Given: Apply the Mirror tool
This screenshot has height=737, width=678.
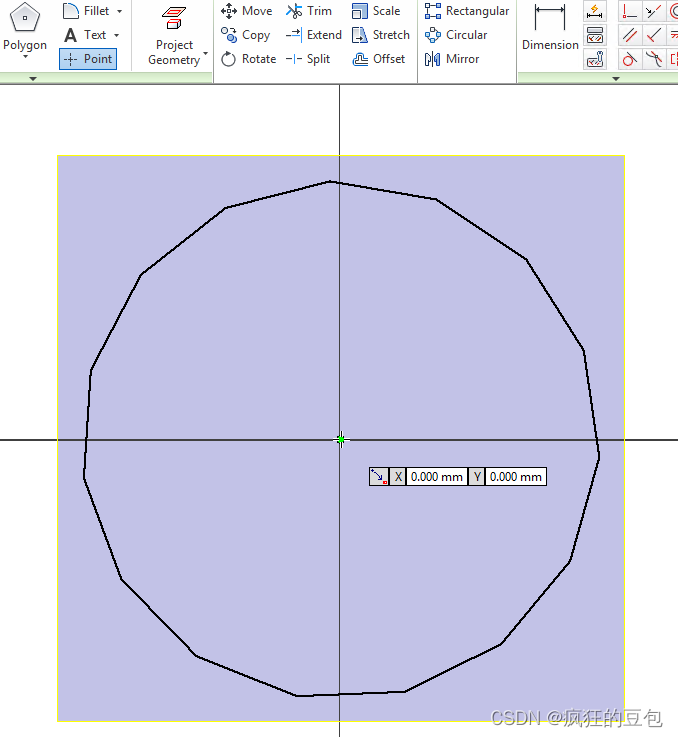Looking at the screenshot, I should tap(456, 59).
